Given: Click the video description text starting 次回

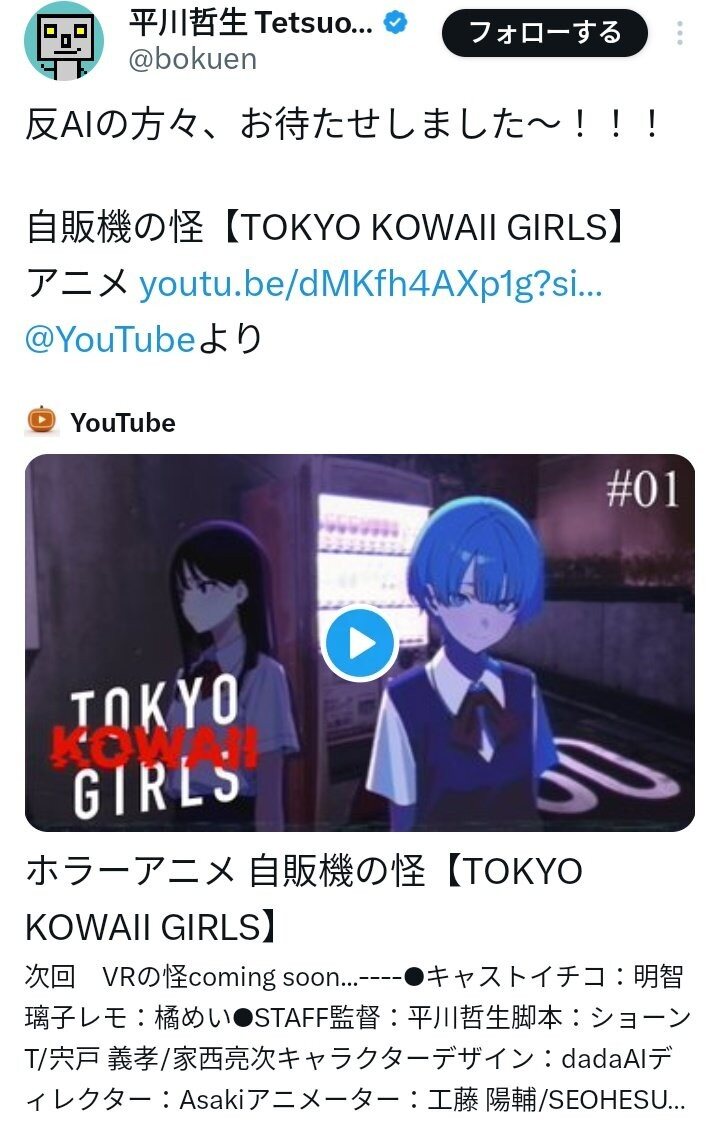Looking at the screenshot, I should (358, 1037).
